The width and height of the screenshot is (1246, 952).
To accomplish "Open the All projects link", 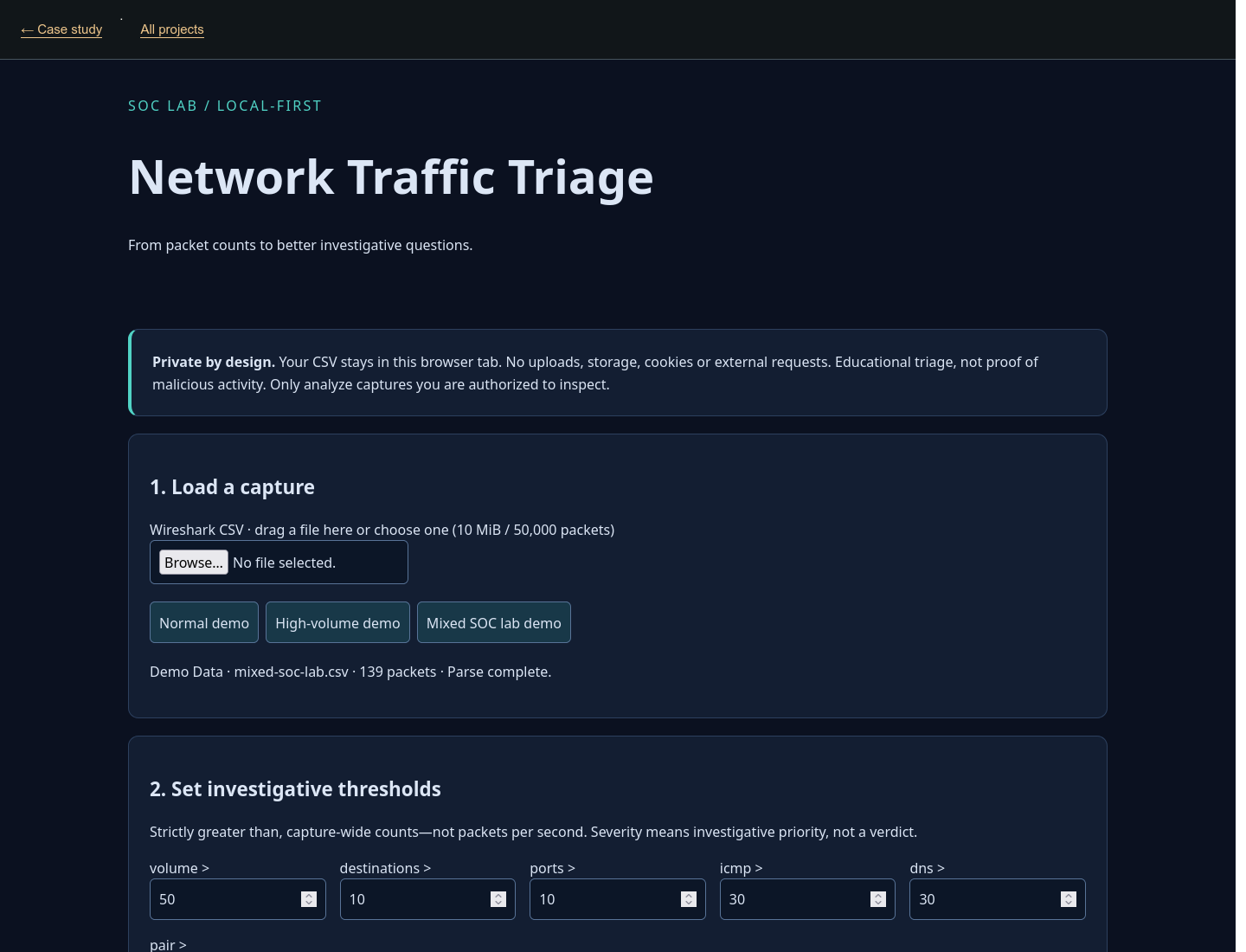I will pyautogui.click(x=172, y=29).
